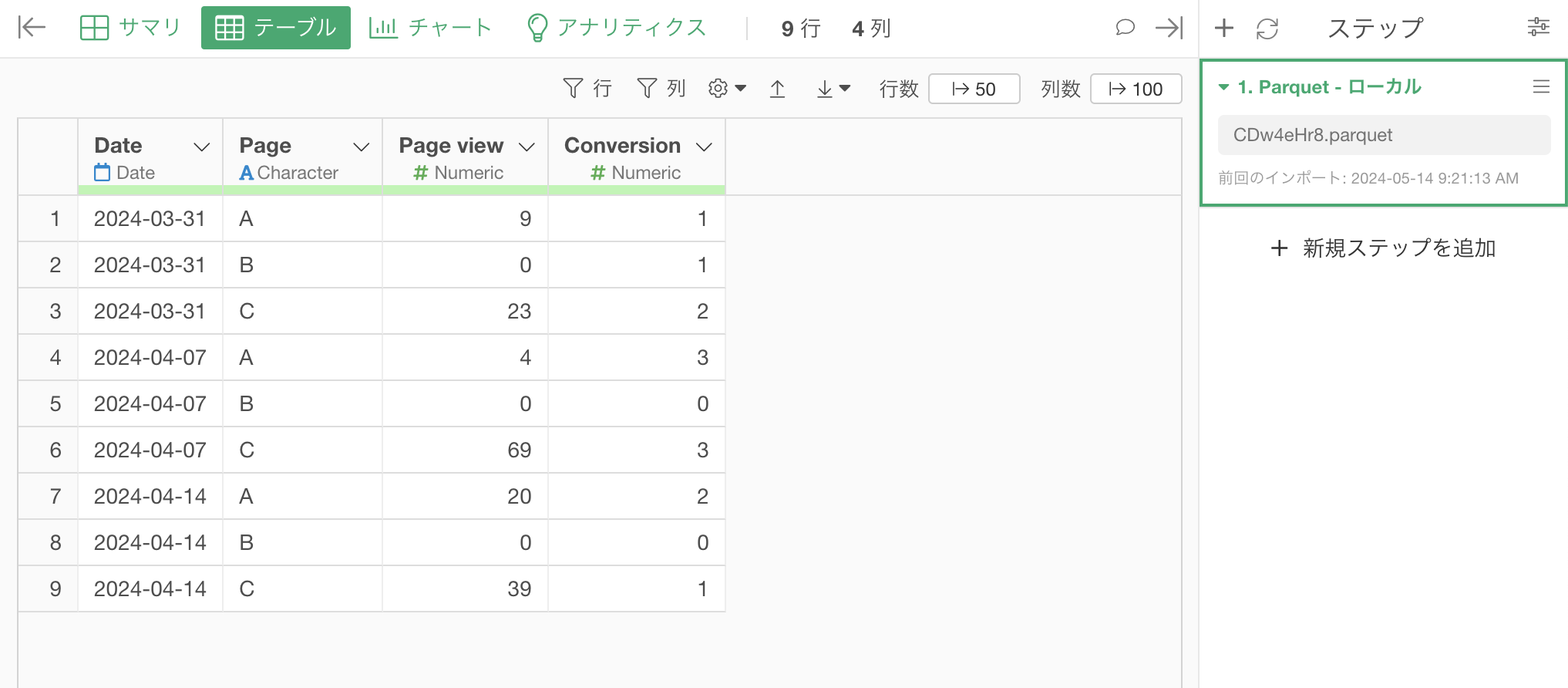Click the Date cell in row 4
The width and height of the screenshot is (1568, 688).
click(150, 357)
